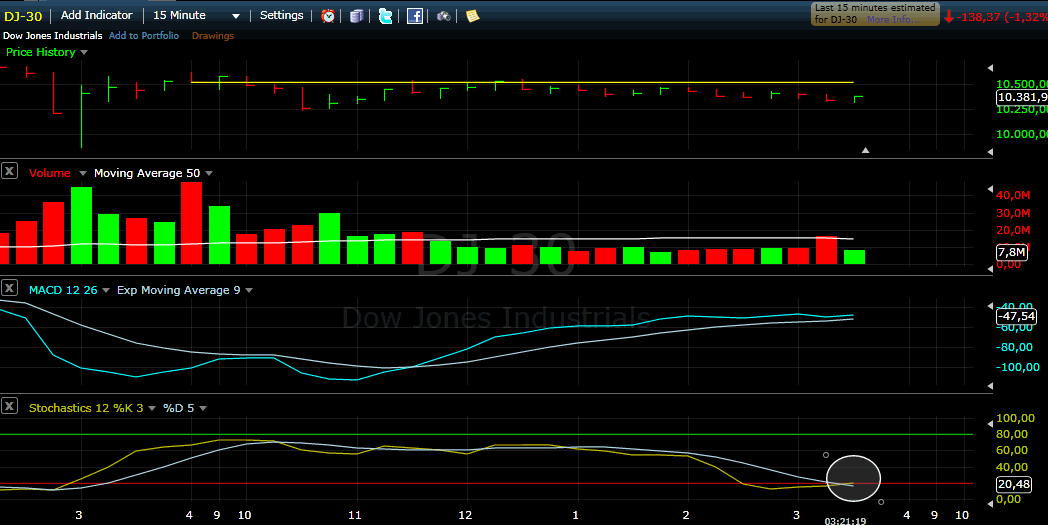Click the binoculars icon
Image resolution: width=1048 pixels, height=525 pixels.
443,16
